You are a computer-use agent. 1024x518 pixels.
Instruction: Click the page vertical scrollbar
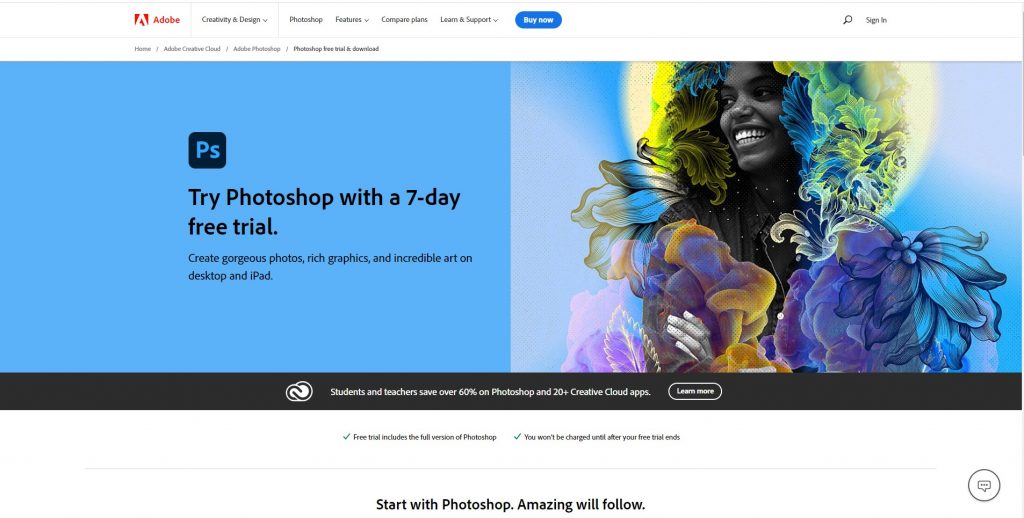[x=1021, y=259]
